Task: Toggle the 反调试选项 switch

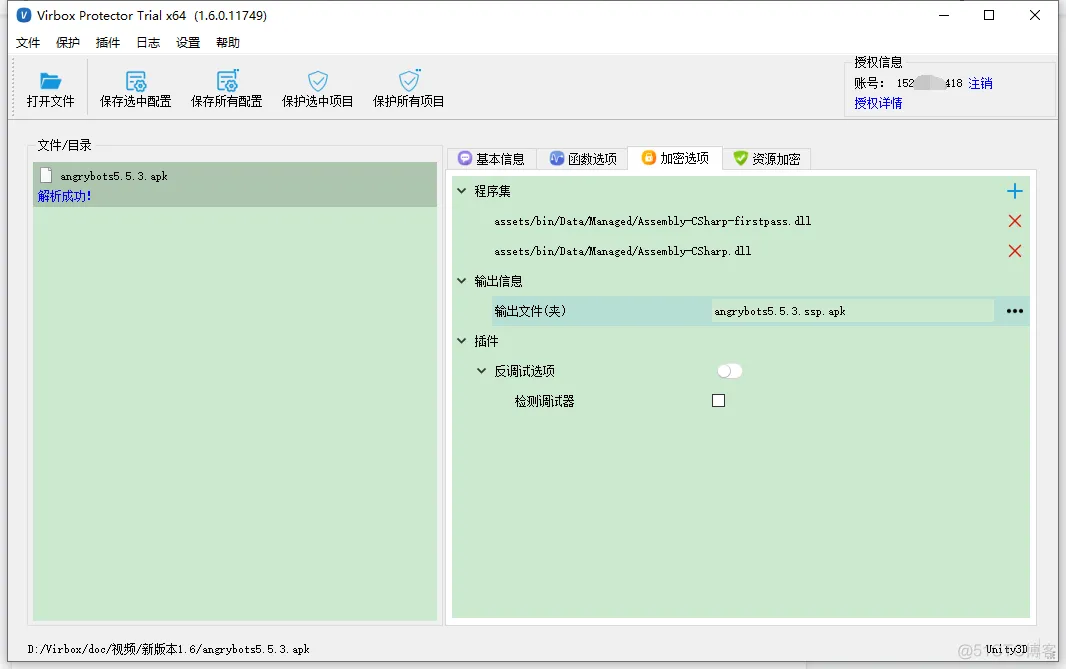Action: [x=729, y=371]
